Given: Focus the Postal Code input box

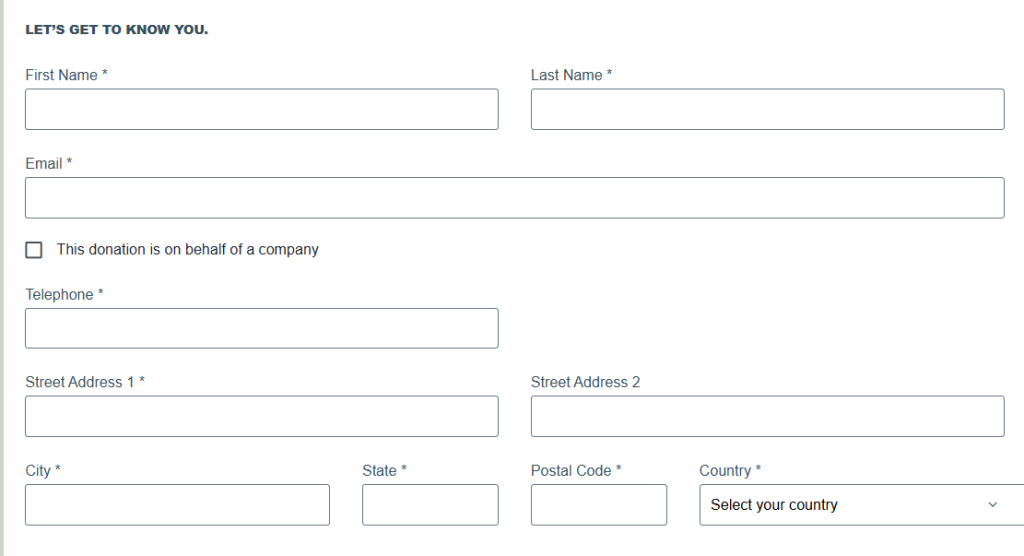Looking at the screenshot, I should (x=598, y=505).
